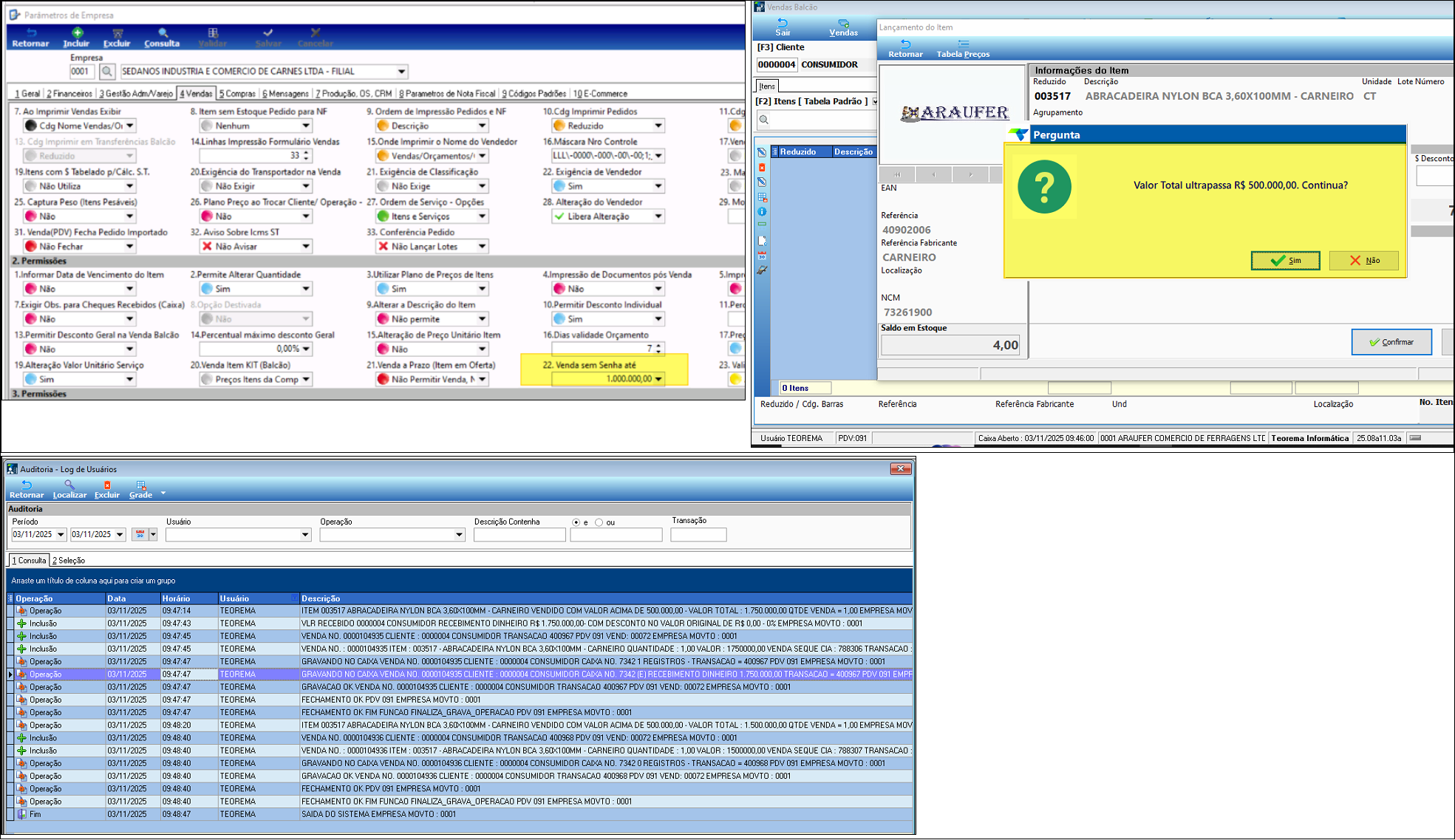Click the Descrição Contenha input field
This screenshot has height=840, width=1455.
coord(519,535)
